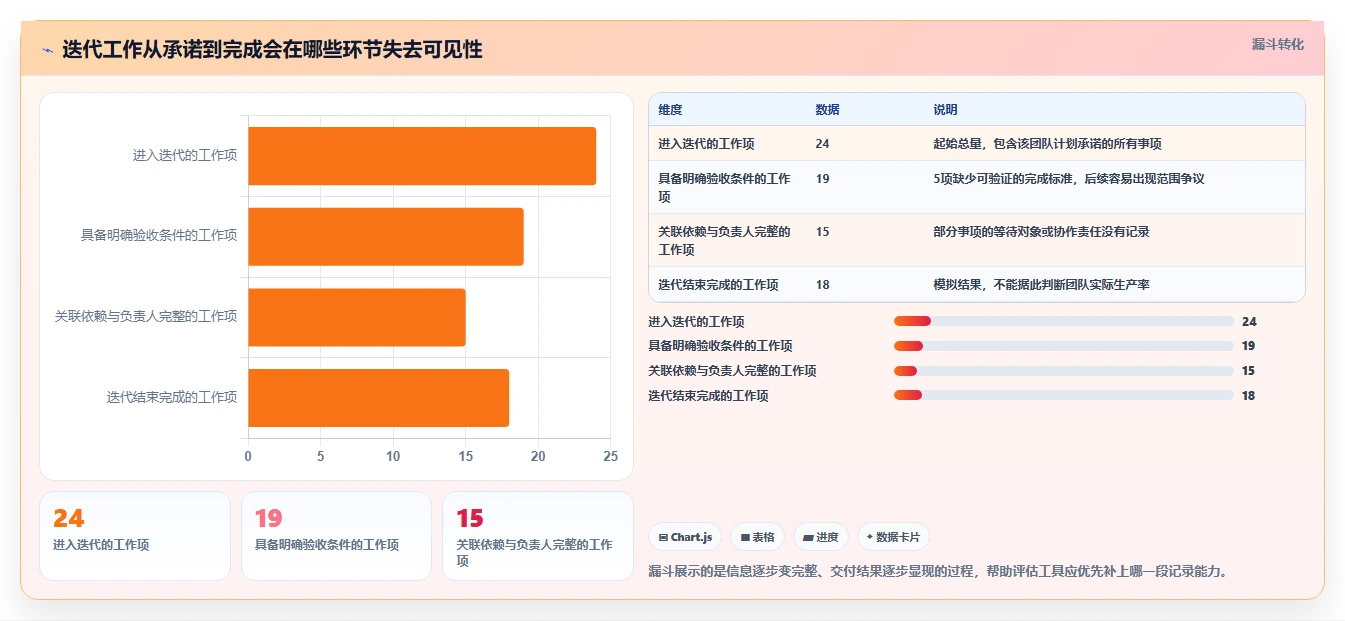Screen dimensions: 1345x621
Task: Click the progress value 15
Action: tap(1249, 371)
